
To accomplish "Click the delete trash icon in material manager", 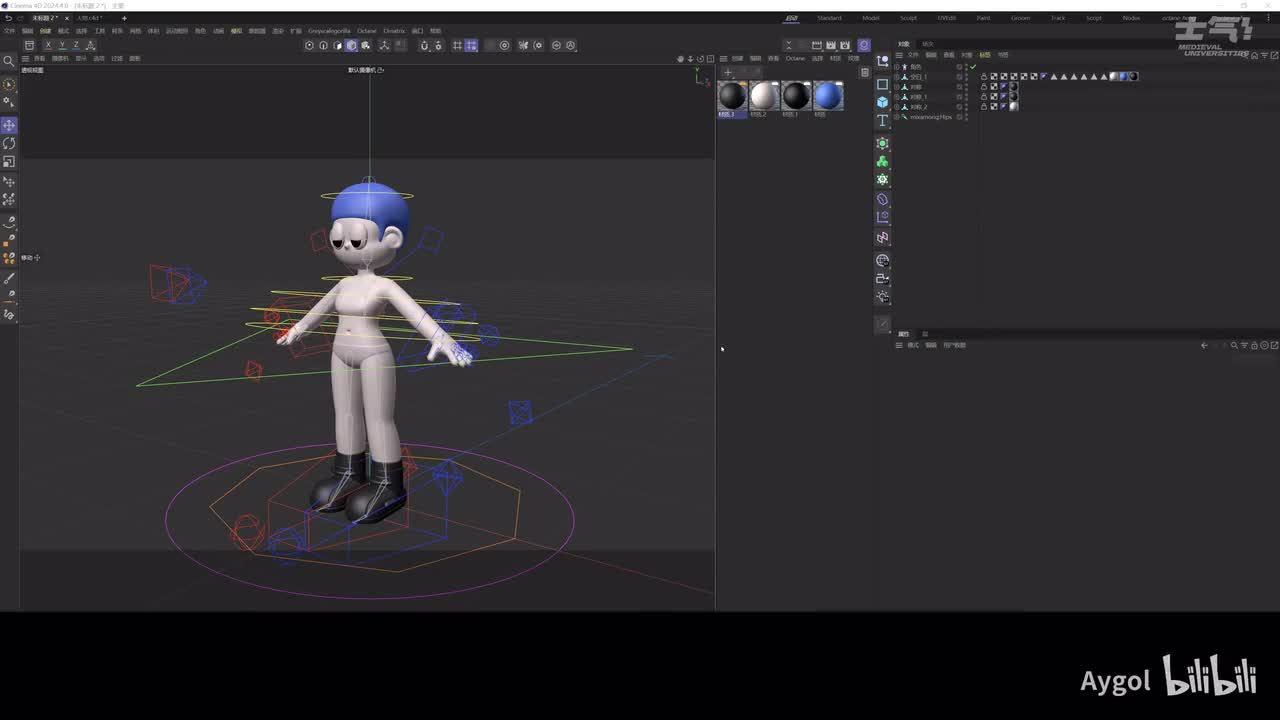I will (x=865, y=72).
